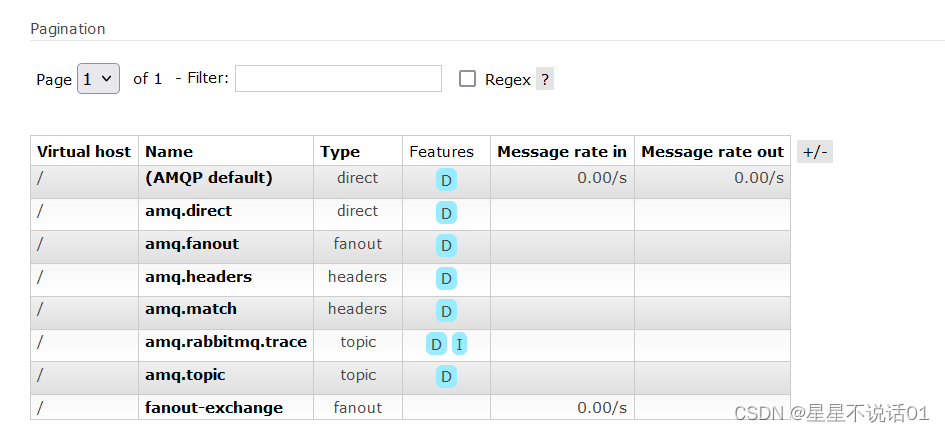This screenshot has width=945, height=432.
Task: Click the D badge for amq.match
Action: pyautogui.click(x=446, y=311)
